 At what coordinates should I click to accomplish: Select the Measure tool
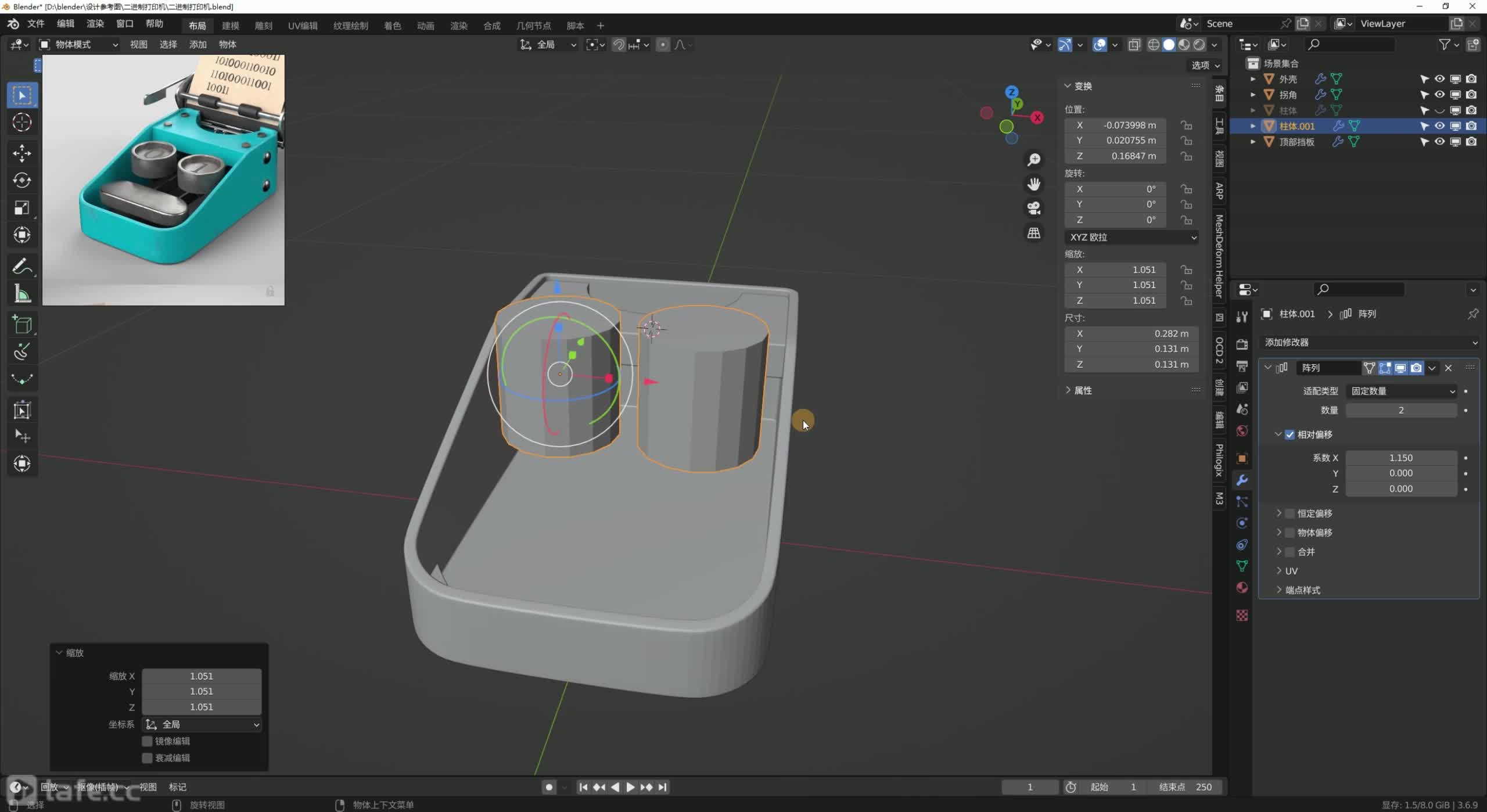click(22, 294)
